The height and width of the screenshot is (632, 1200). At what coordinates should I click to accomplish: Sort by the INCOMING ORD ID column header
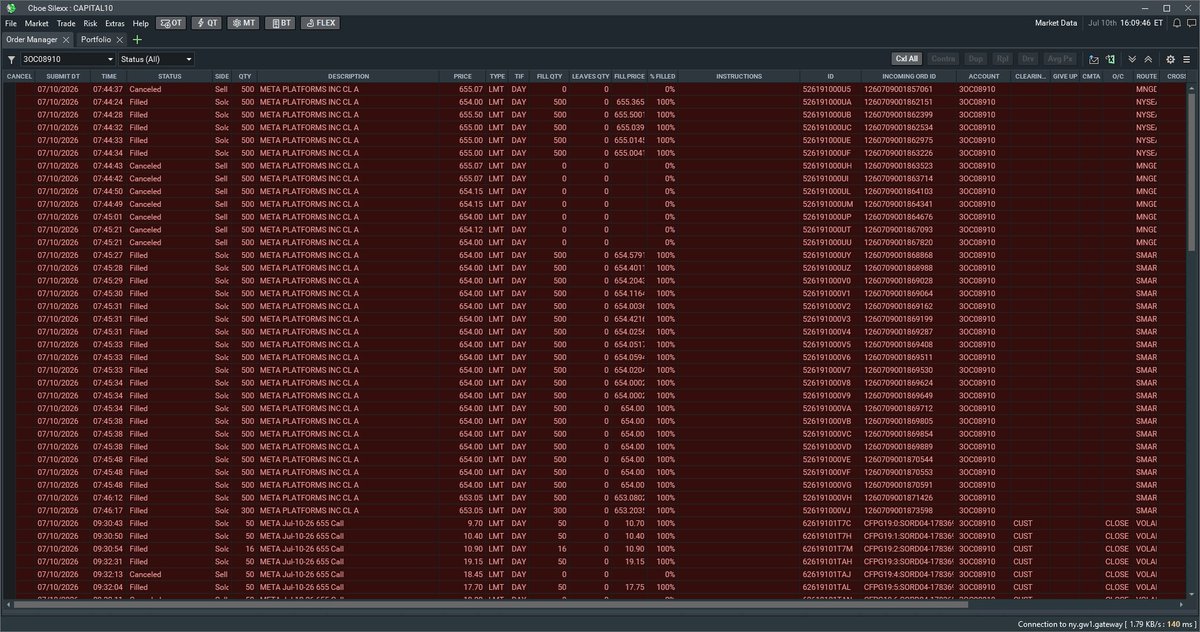click(x=909, y=76)
